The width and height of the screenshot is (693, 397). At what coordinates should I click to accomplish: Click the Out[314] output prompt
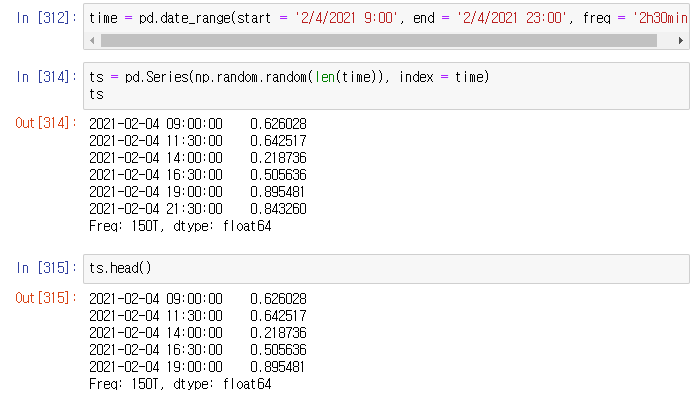coord(46,123)
